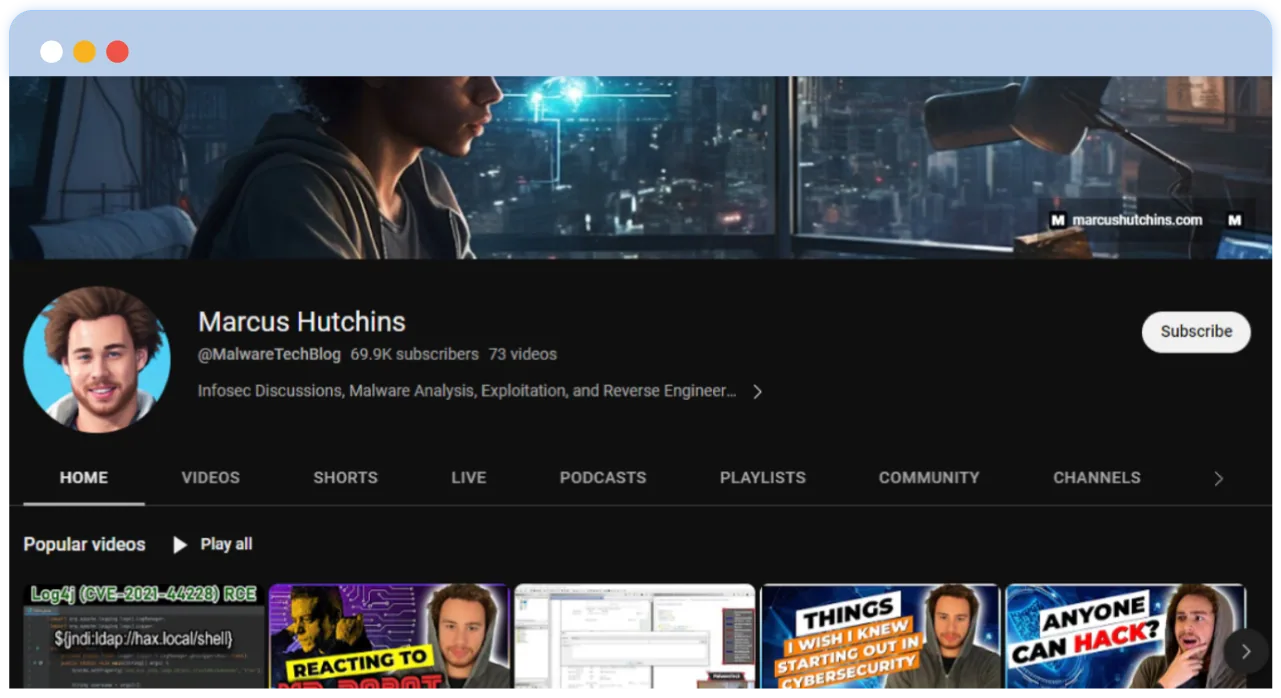Viewport: 1281px width, 698px height.
Task: Open the Reacting To Mr Robot video thumbnail
Action: coord(389,636)
